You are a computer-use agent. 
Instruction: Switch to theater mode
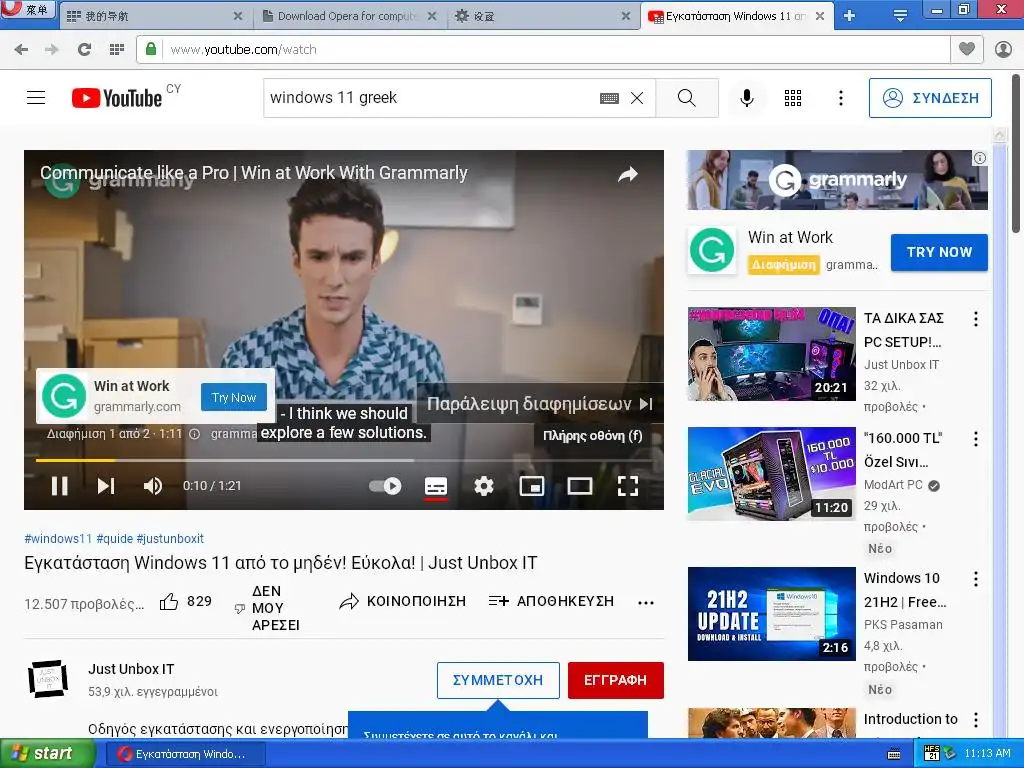click(x=580, y=486)
